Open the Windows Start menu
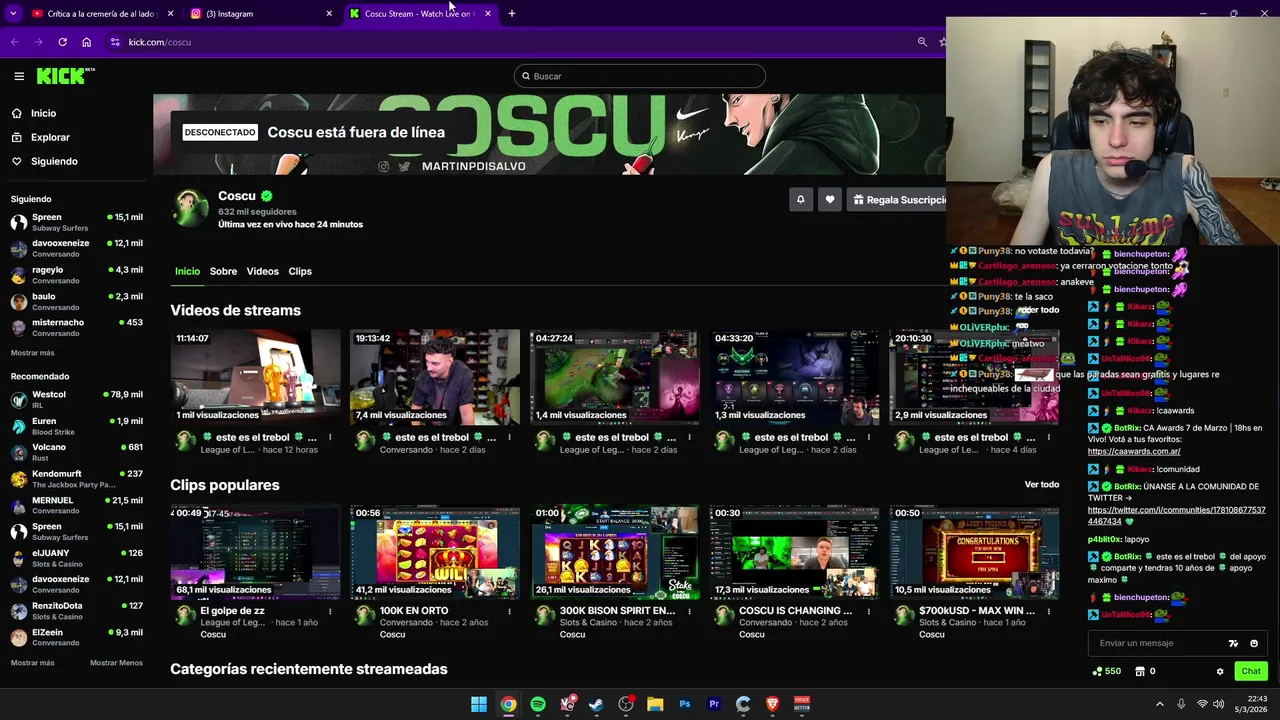The width and height of the screenshot is (1280, 720). click(479, 704)
